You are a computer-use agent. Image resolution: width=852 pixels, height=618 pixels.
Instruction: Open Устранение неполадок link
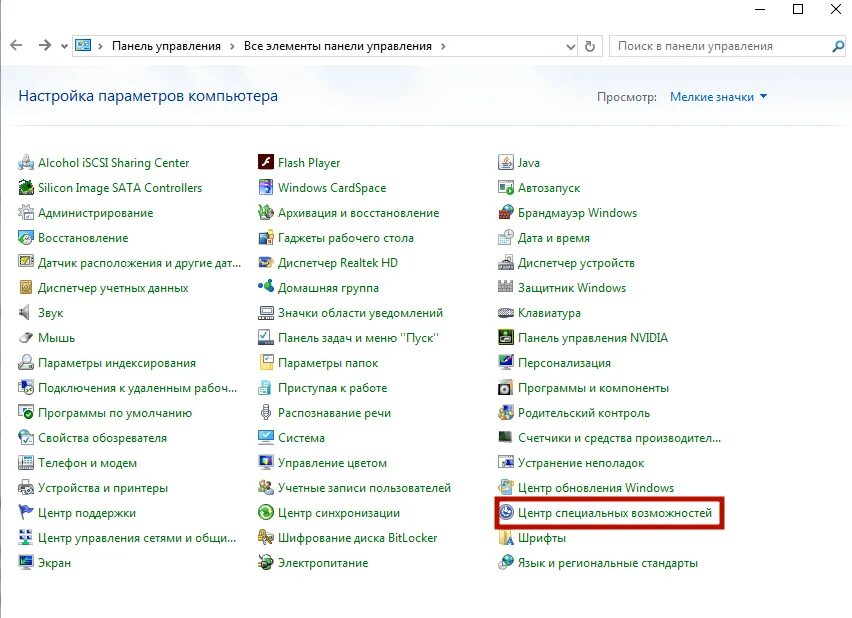pos(581,463)
